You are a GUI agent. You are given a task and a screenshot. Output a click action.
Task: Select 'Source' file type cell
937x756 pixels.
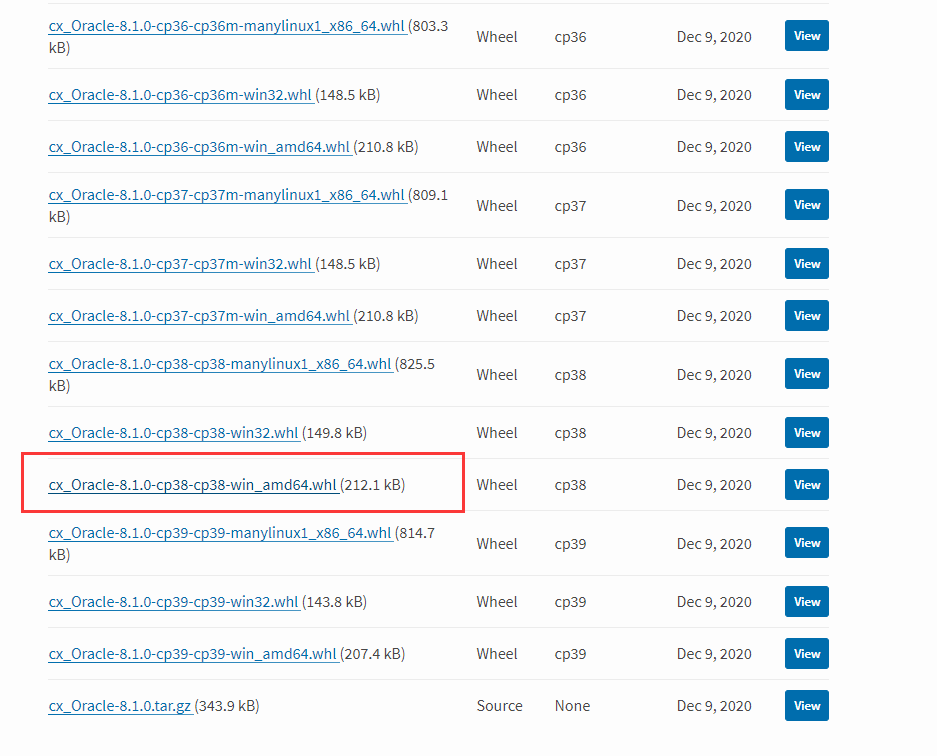tap(500, 706)
